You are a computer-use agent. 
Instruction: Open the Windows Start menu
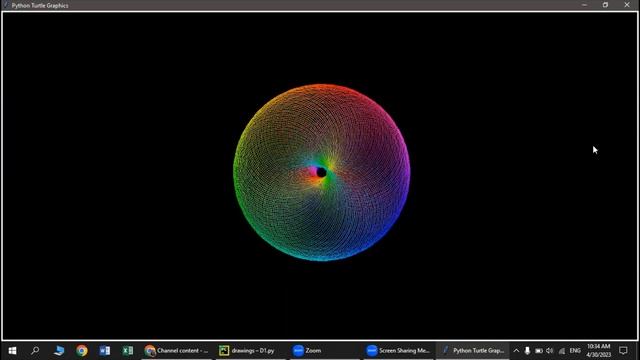[12, 351]
